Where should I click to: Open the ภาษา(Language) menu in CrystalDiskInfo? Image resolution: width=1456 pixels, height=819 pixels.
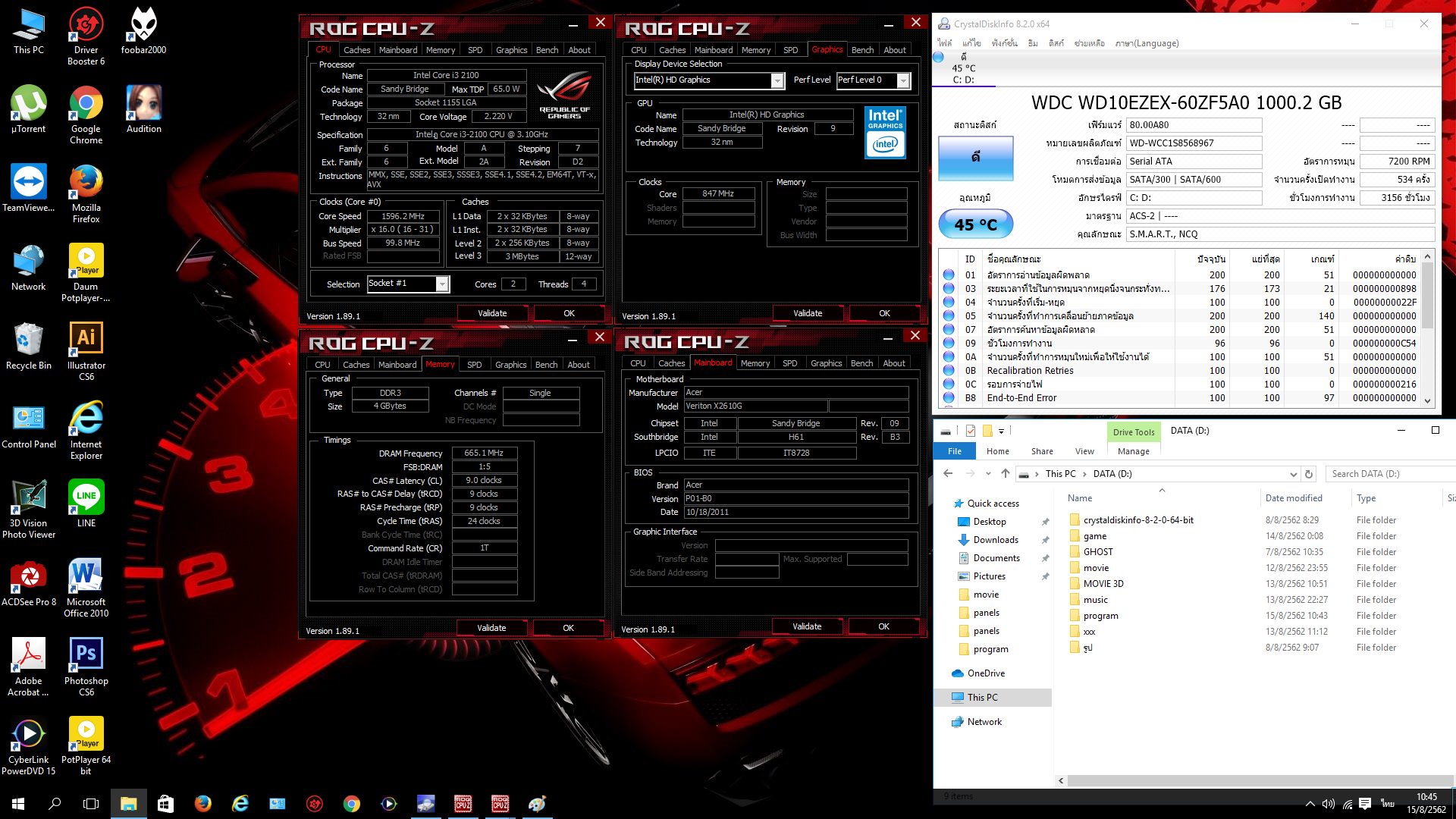pyautogui.click(x=1147, y=43)
